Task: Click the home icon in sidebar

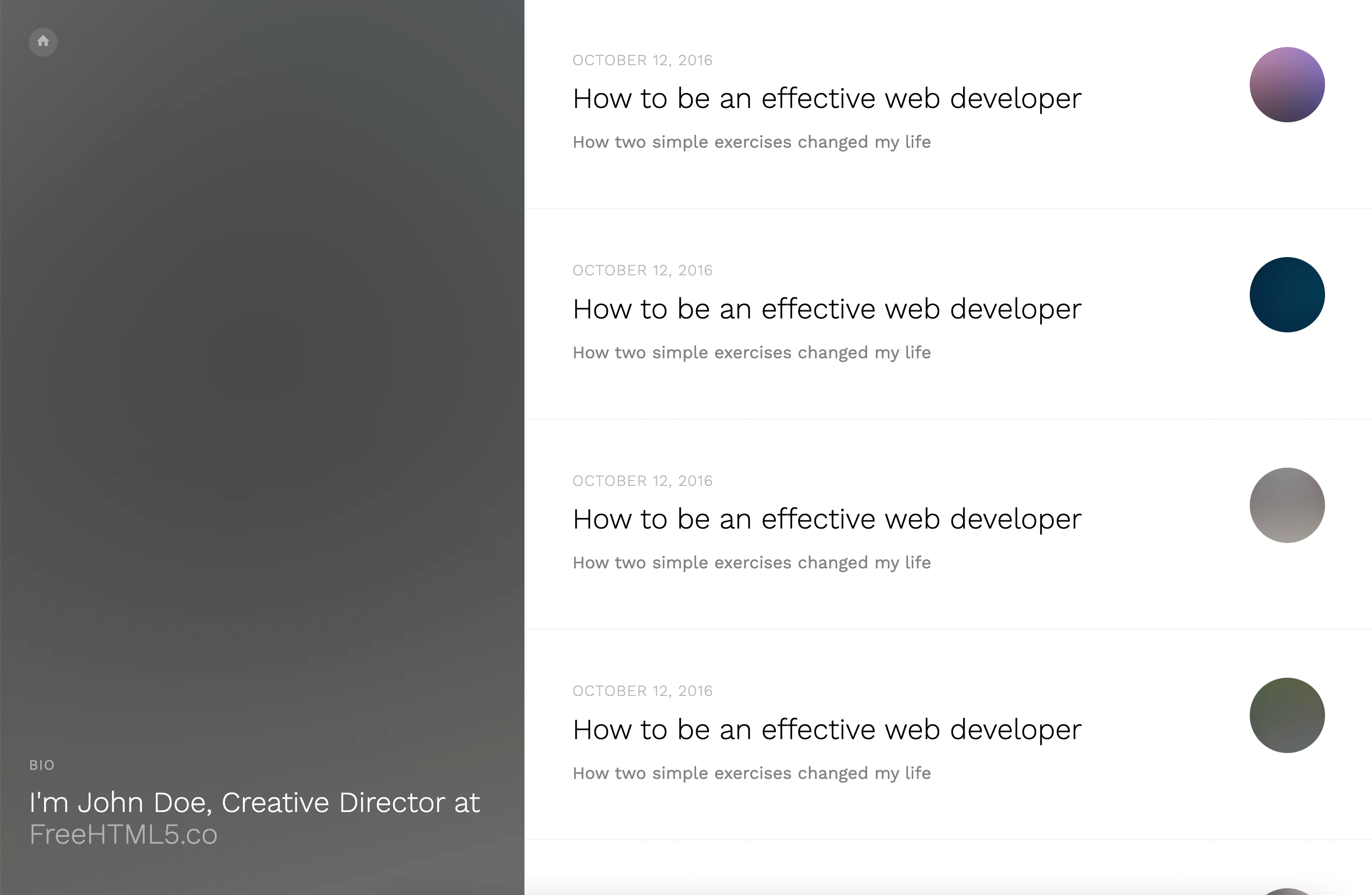Action: coord(43,42)
